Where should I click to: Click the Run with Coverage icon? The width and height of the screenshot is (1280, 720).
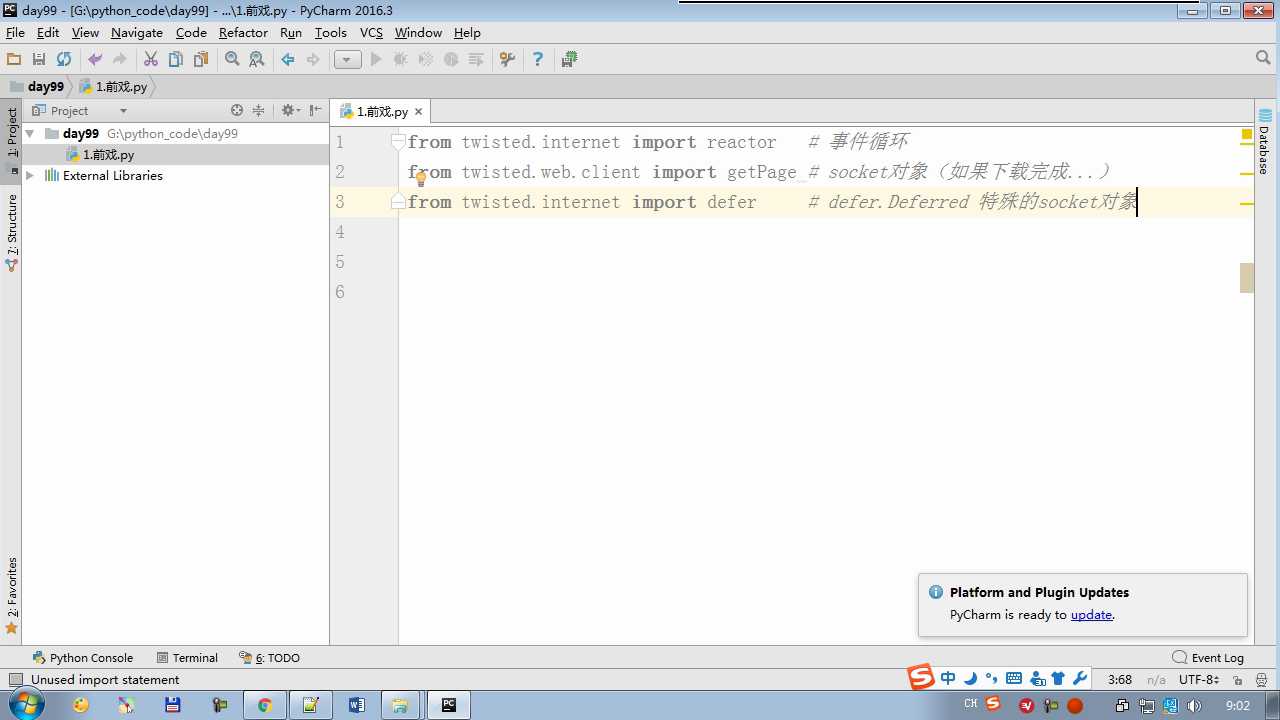coord(426,60)
